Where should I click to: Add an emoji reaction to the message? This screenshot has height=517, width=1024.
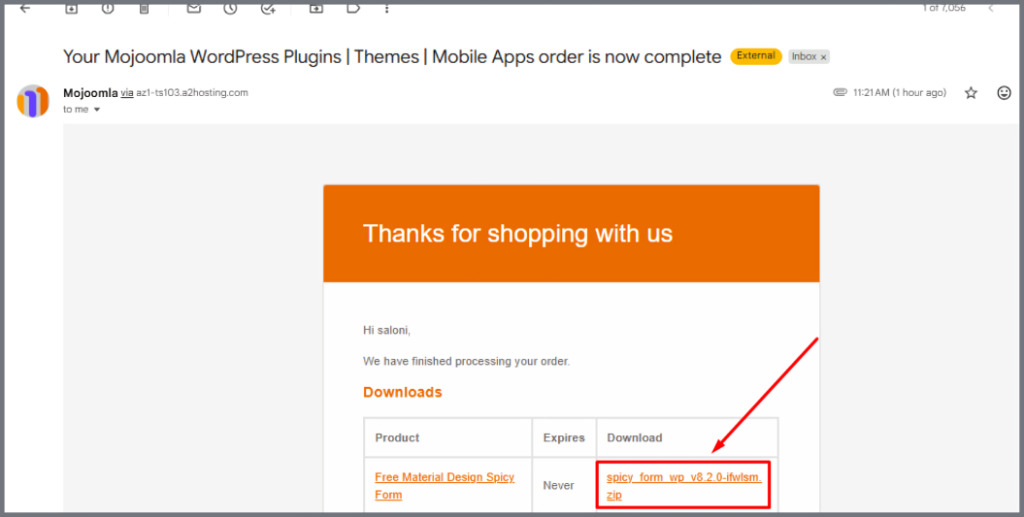point(1004,93)
